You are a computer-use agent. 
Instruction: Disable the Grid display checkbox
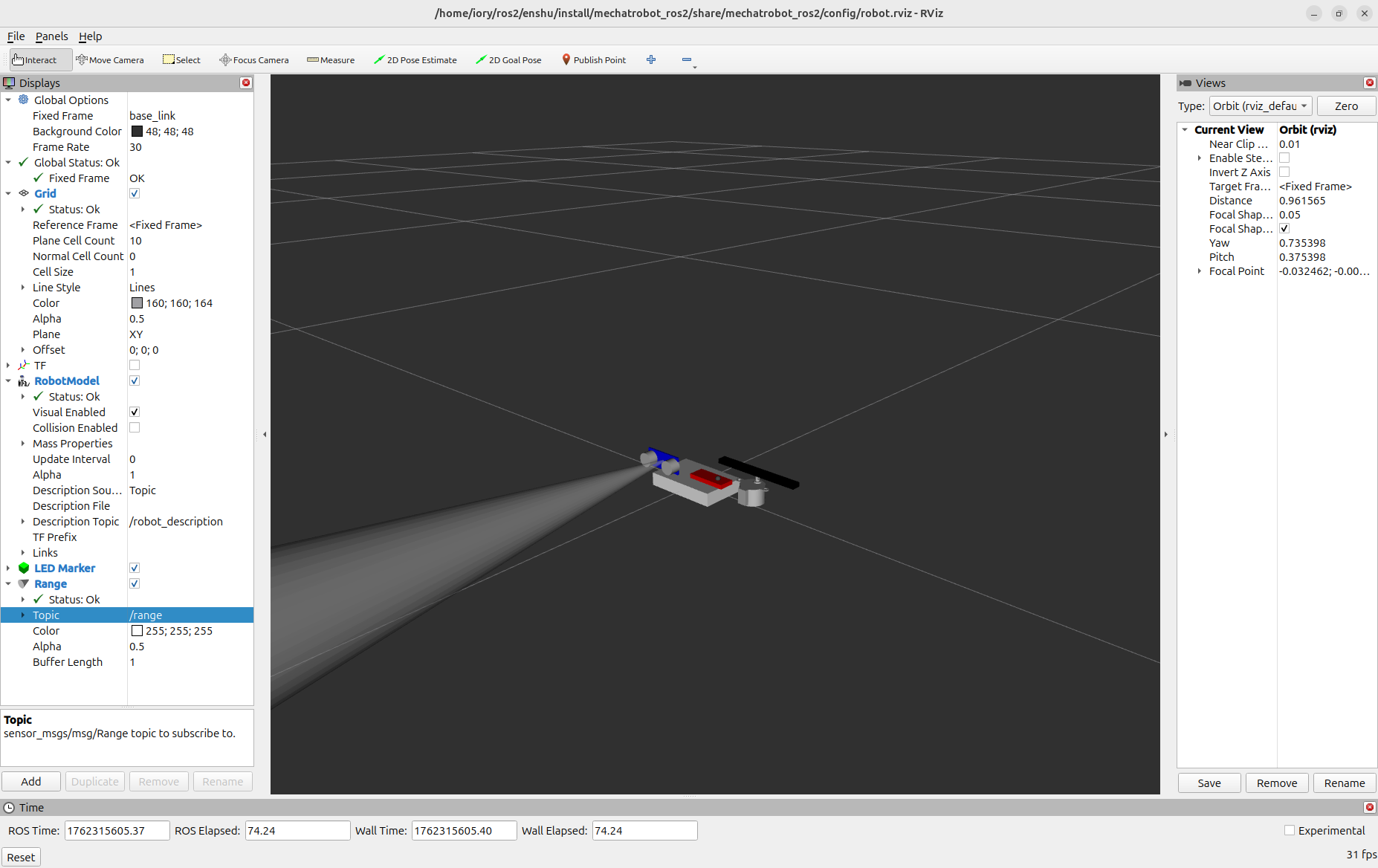135,193
